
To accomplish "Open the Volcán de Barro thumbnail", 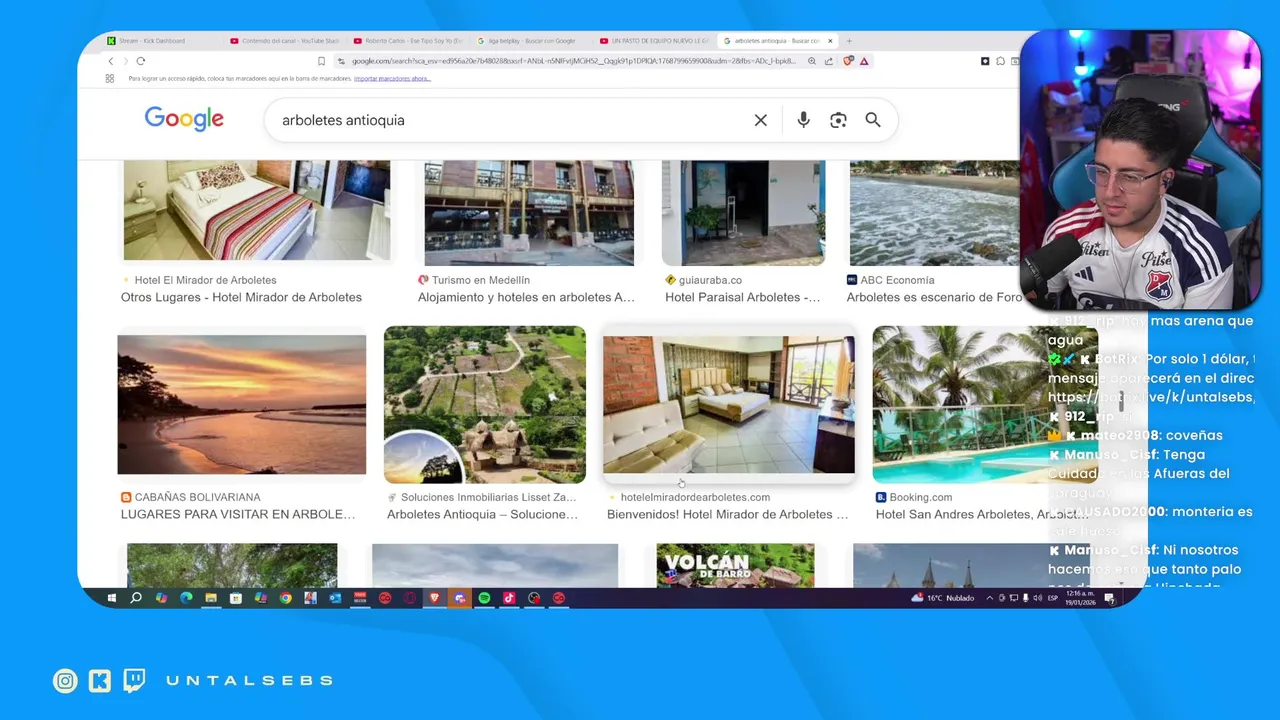I will point(735,565).
